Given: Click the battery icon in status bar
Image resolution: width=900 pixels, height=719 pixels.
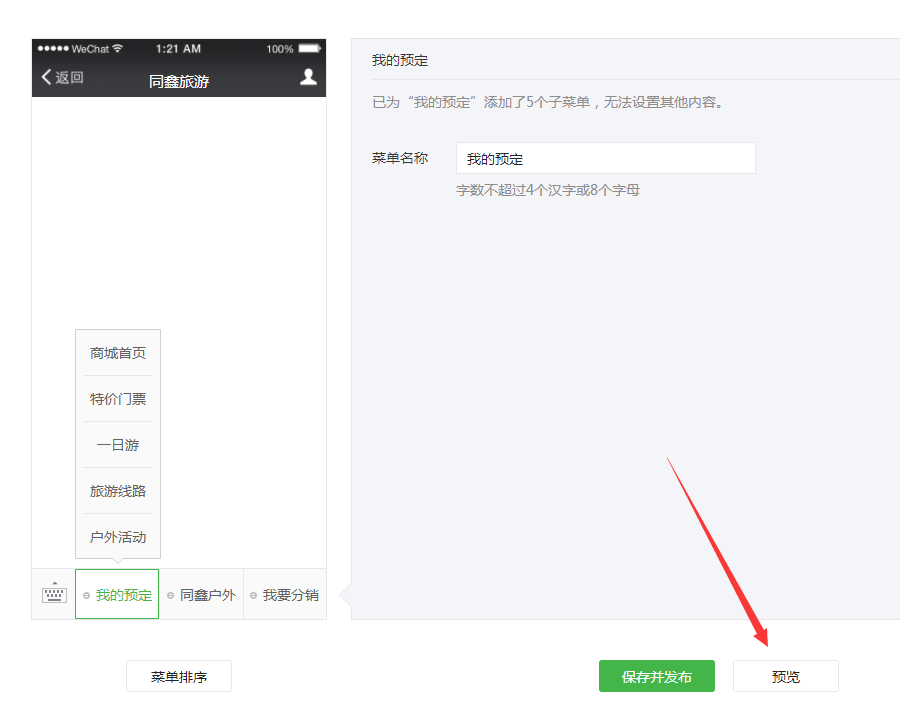Looking at the screenshot, I should (x=309, y=48).
